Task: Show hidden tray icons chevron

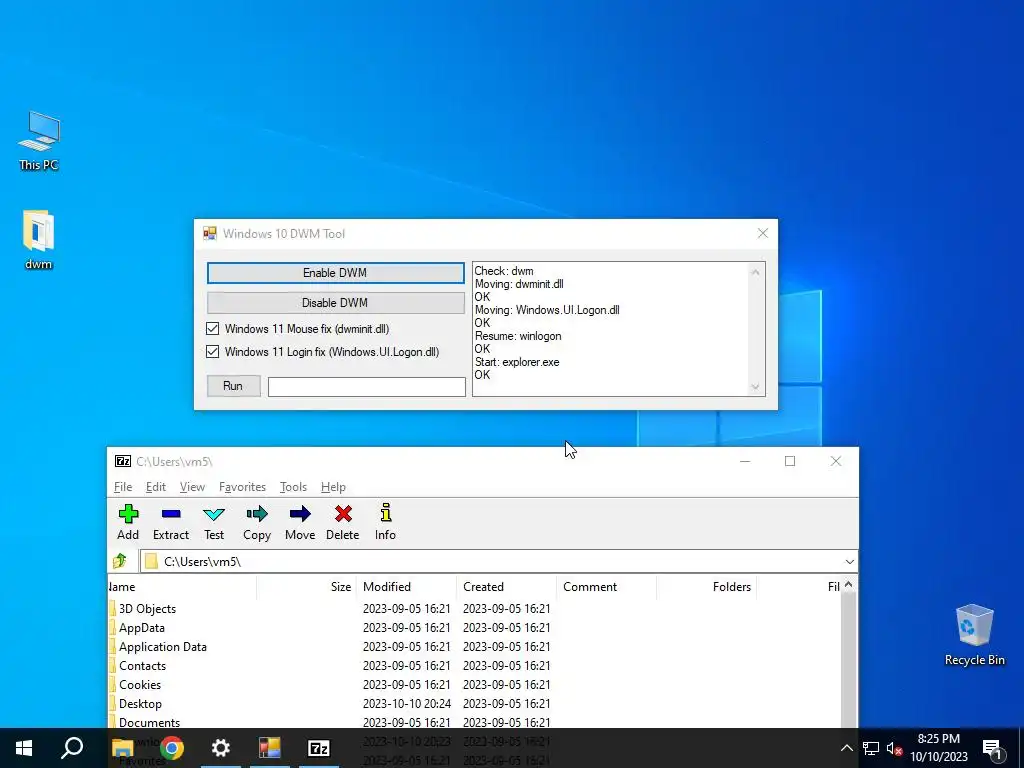Action: [846, 748]
